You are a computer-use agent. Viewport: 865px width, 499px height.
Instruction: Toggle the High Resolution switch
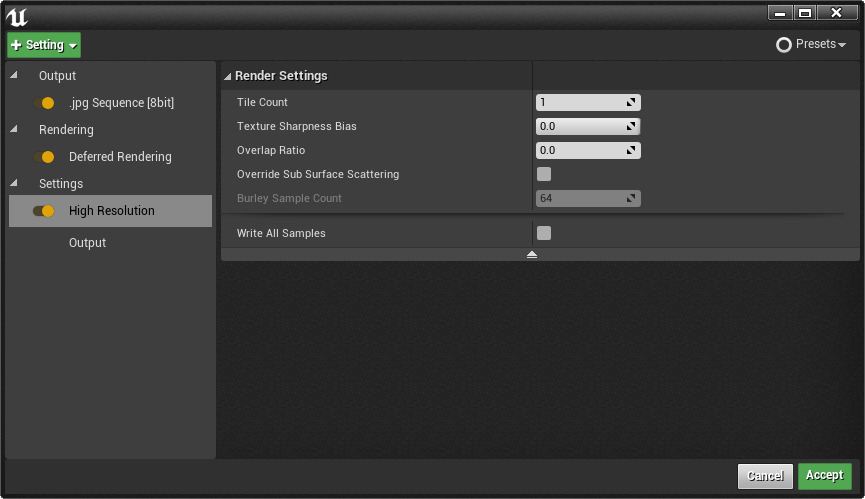click(44, 211)
